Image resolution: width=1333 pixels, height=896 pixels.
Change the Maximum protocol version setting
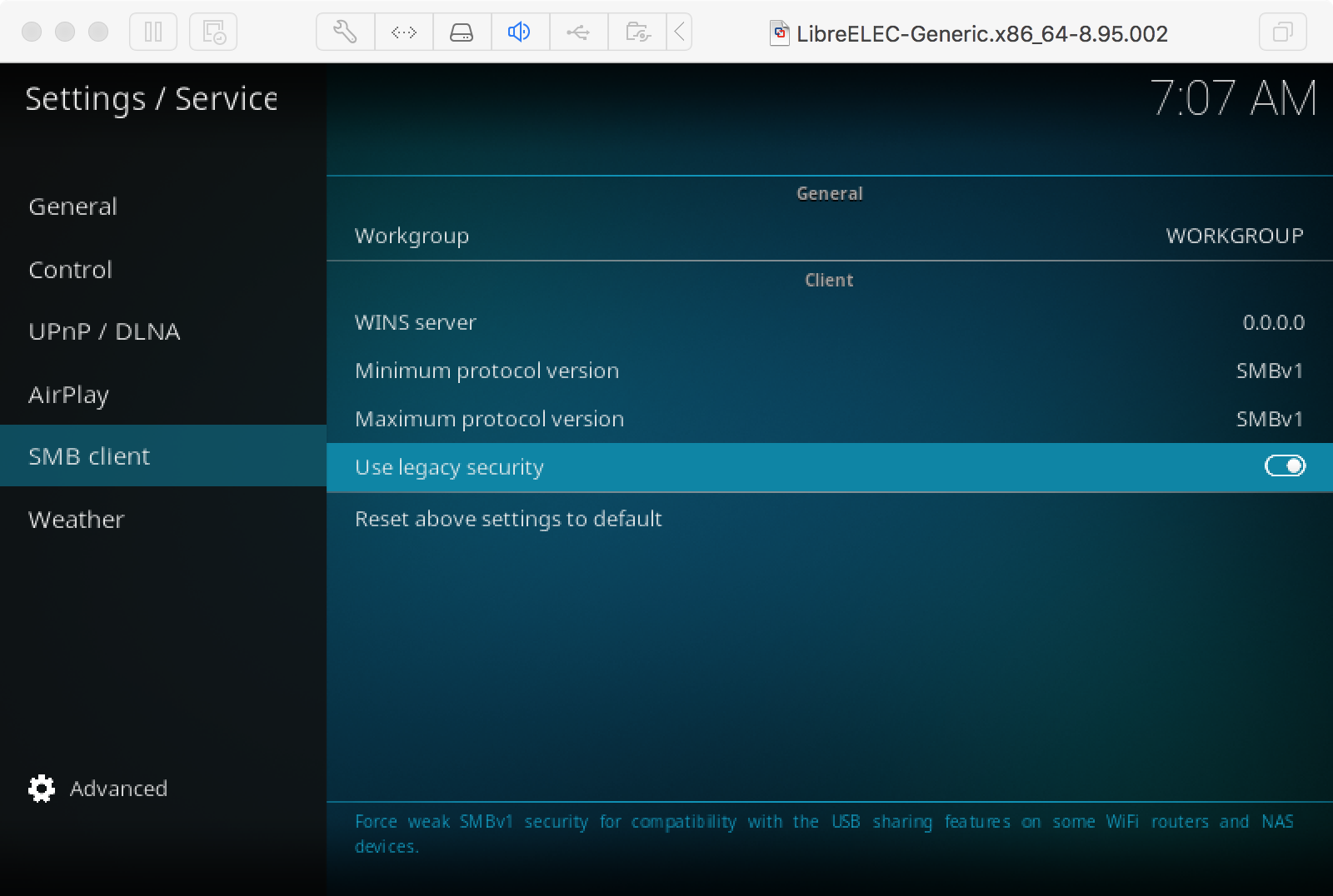point(829,419)
